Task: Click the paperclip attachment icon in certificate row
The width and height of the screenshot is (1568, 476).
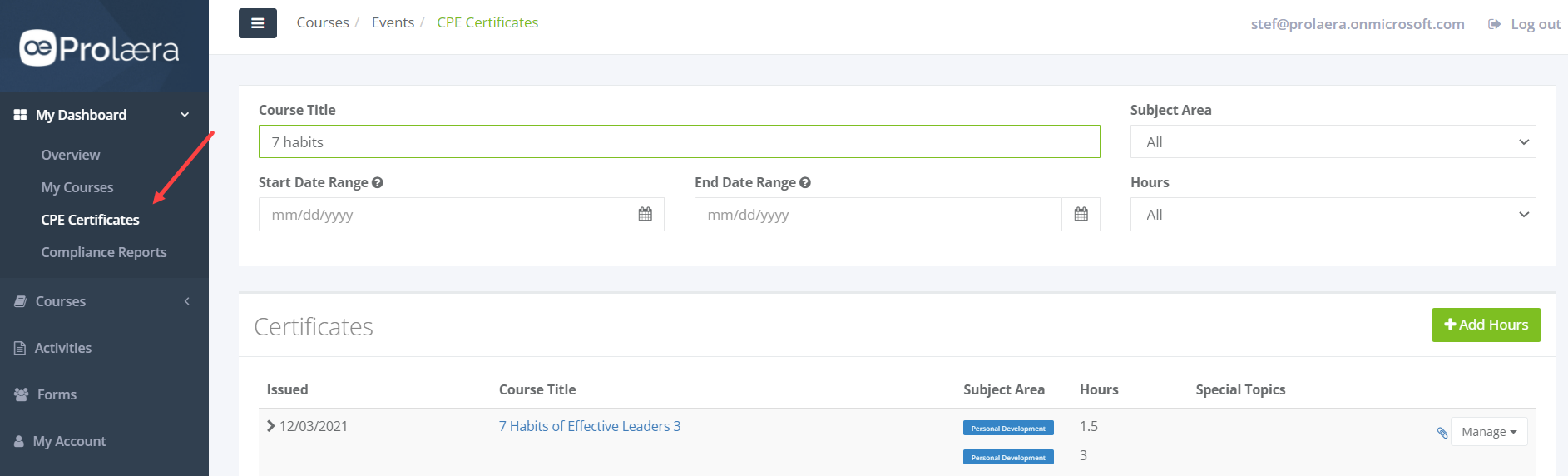Action: point(1442,433)
